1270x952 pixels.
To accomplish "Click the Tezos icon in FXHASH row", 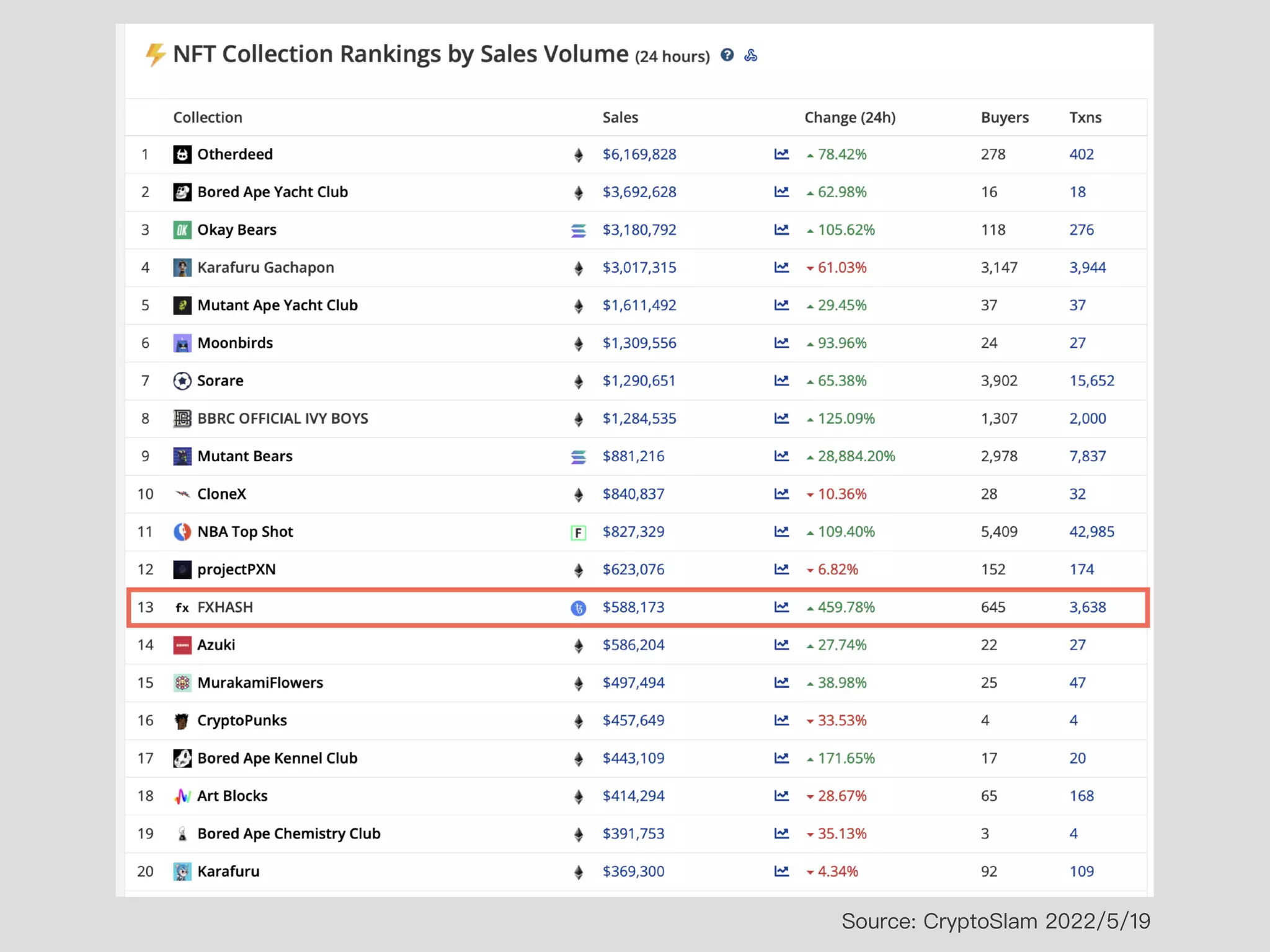I will point(578,608).
